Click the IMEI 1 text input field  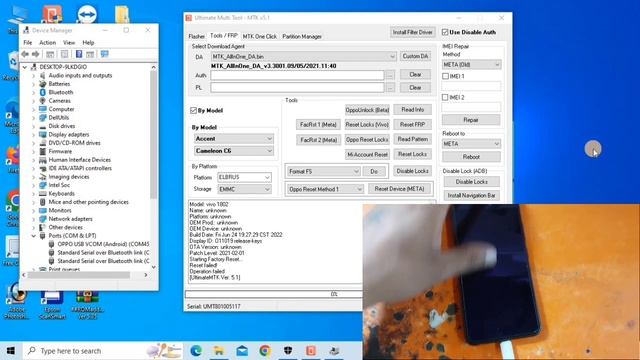click(471, 86)
